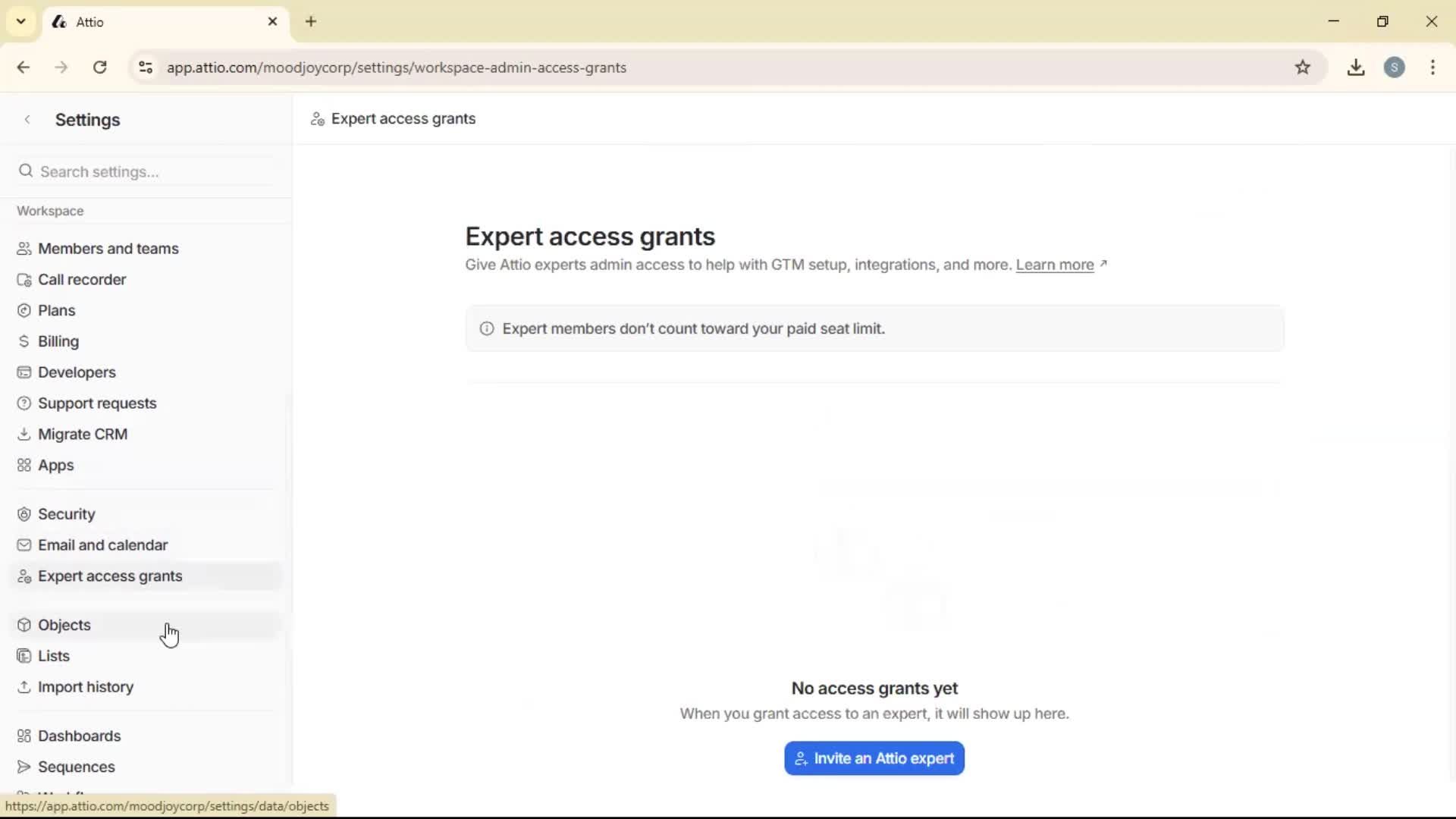Open the Import history page
1456x819 pixels.
85,687
